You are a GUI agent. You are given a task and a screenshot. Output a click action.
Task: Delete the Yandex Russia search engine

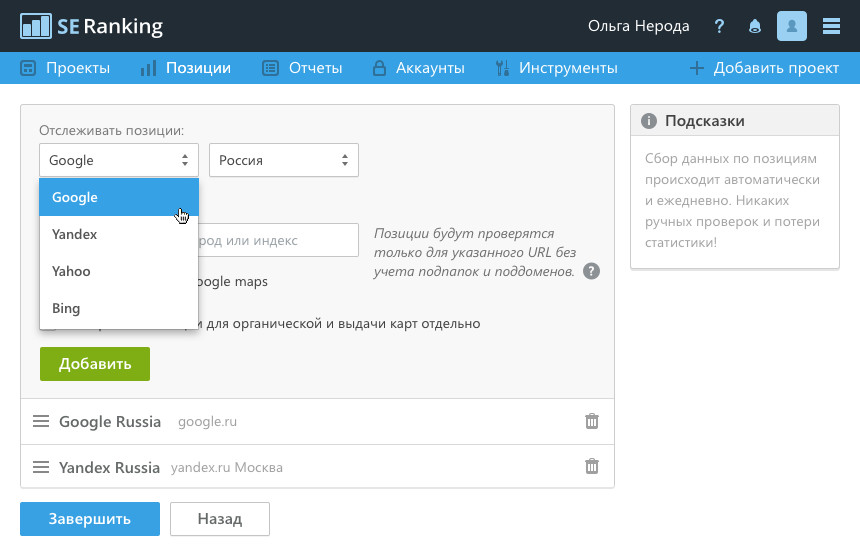(x=592, y=466)
